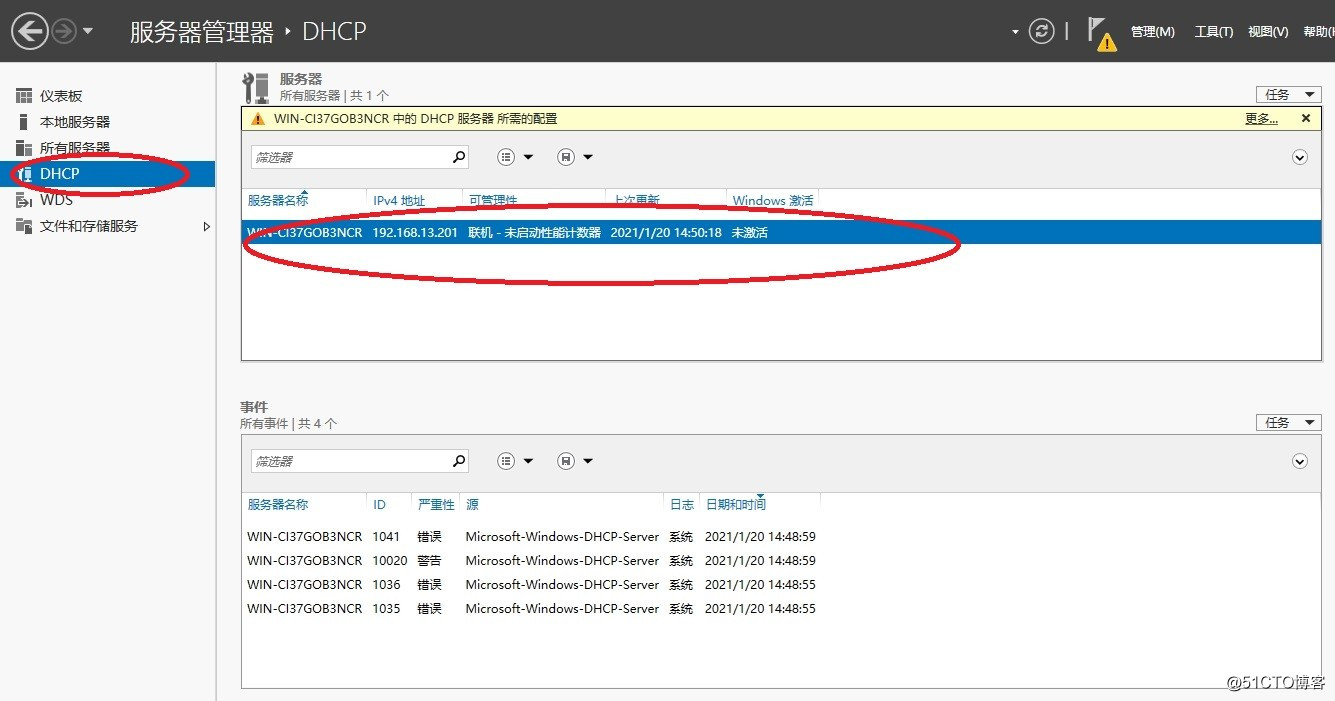
Task: Close the yellow DHCP configuration warning bar
Action: point(1305,118)
